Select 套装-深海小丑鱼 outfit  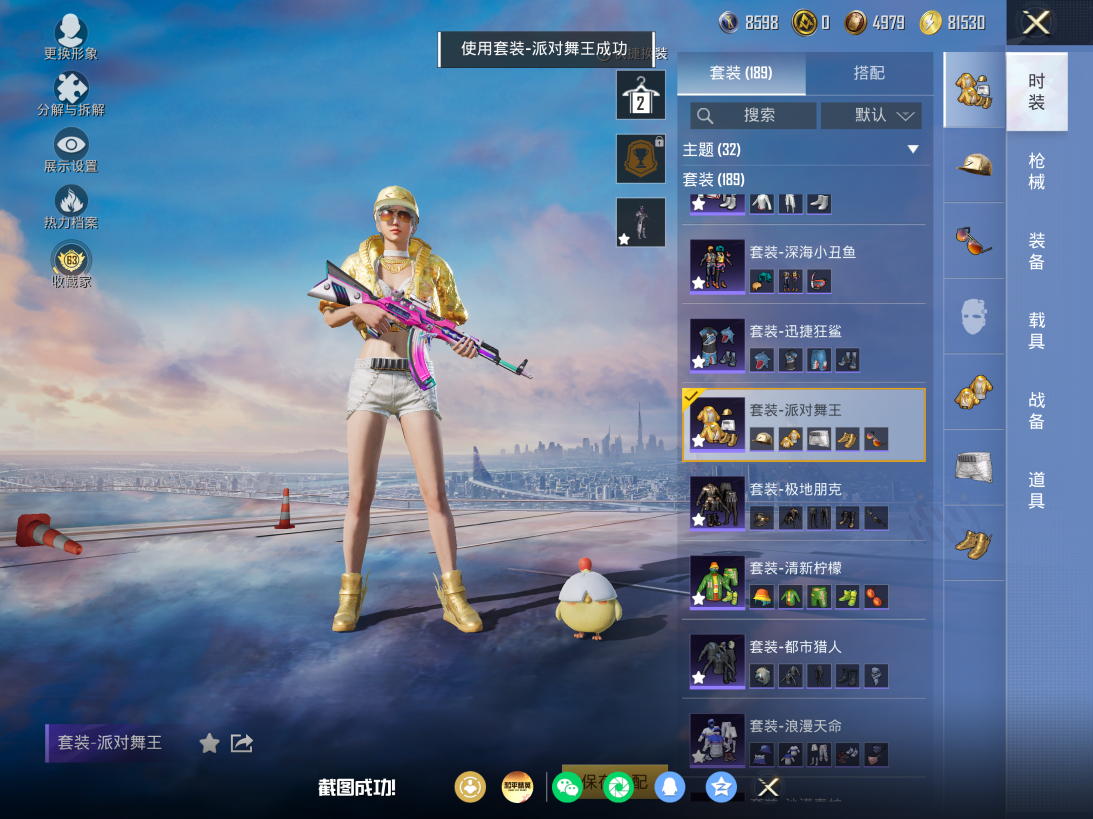click(x=804, y=266)
